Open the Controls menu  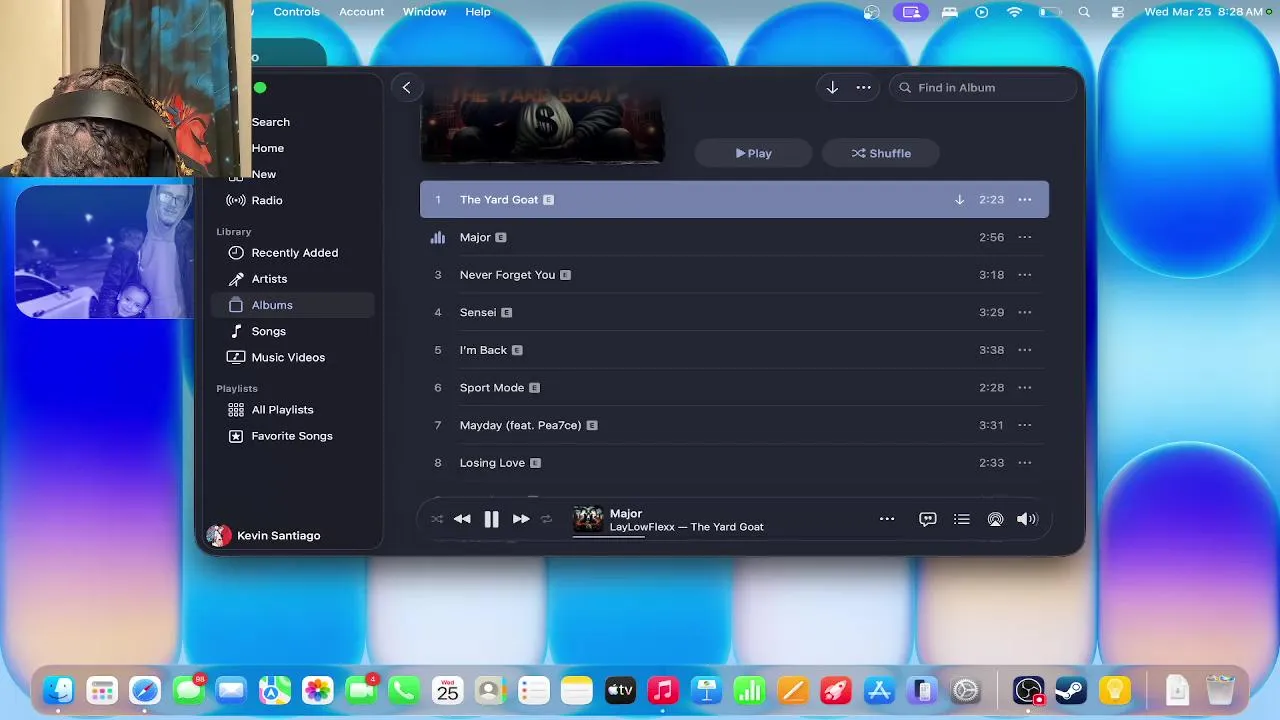coord(297,12)
